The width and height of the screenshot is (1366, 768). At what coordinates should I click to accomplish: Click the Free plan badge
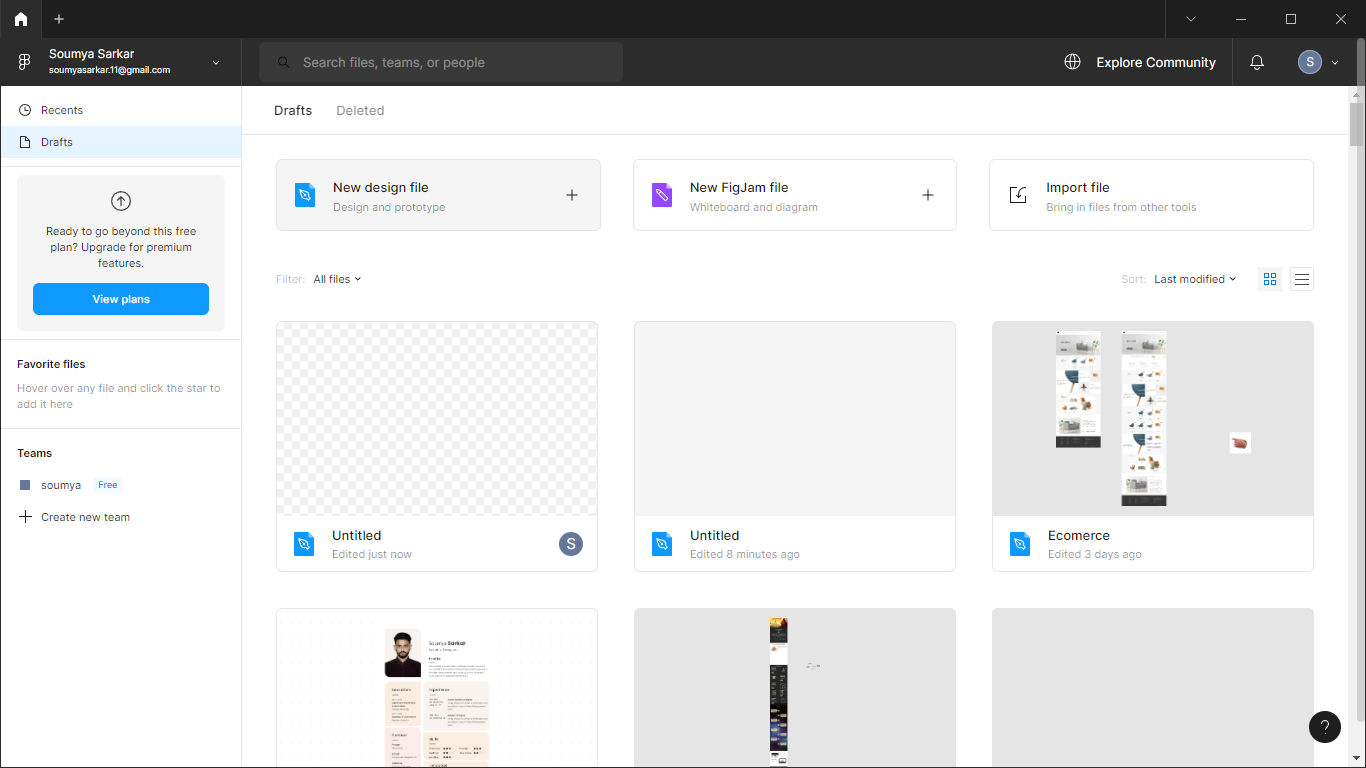(x=108, y=485)
